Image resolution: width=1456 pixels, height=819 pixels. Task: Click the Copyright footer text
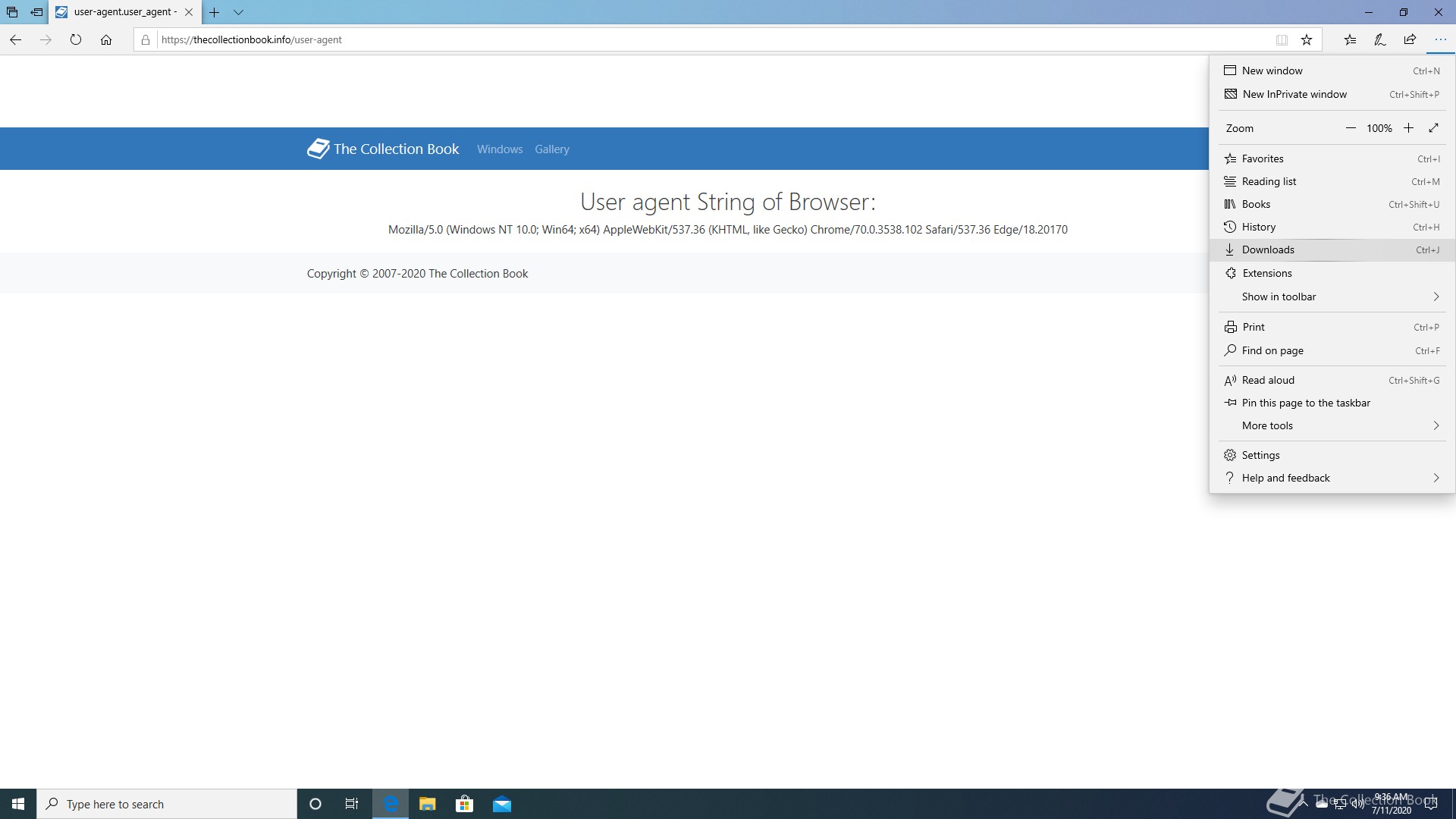tap(417, 274)
